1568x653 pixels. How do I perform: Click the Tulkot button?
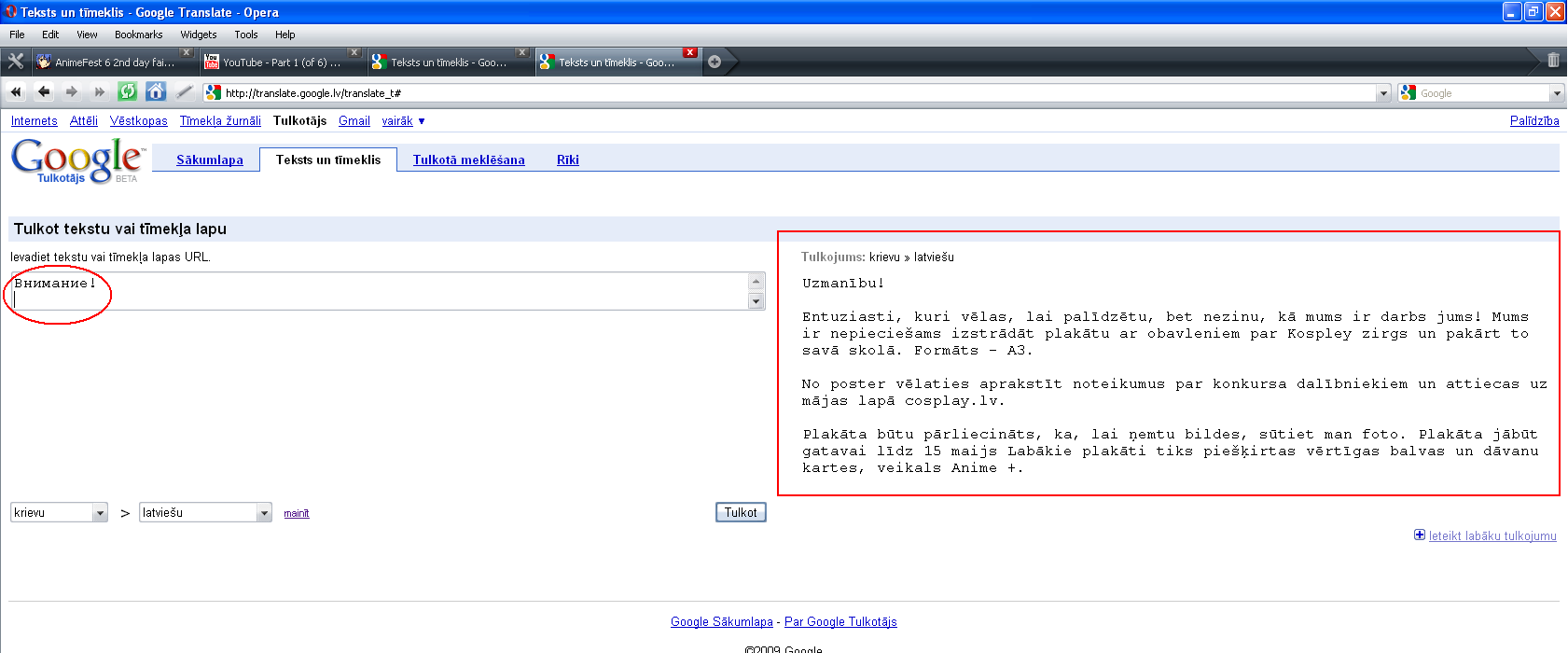[x=741, y=512]
